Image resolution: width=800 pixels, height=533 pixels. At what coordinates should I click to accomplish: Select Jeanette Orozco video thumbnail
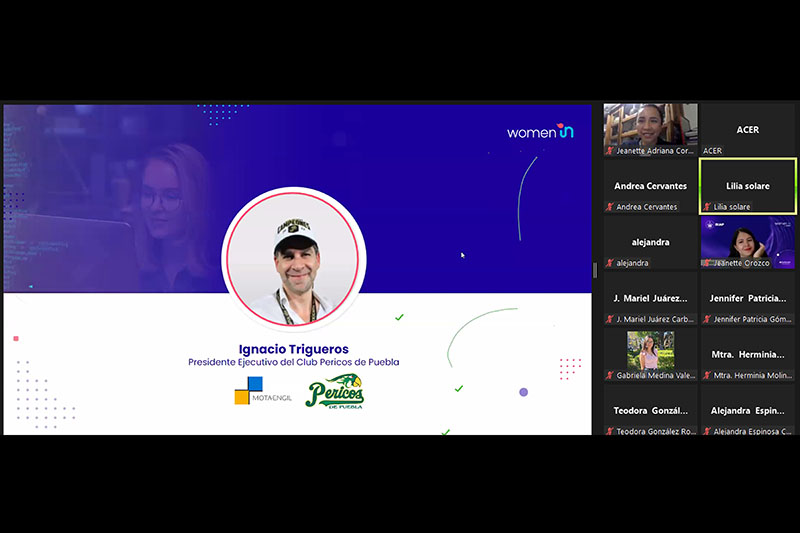click(x=747, y=242)
